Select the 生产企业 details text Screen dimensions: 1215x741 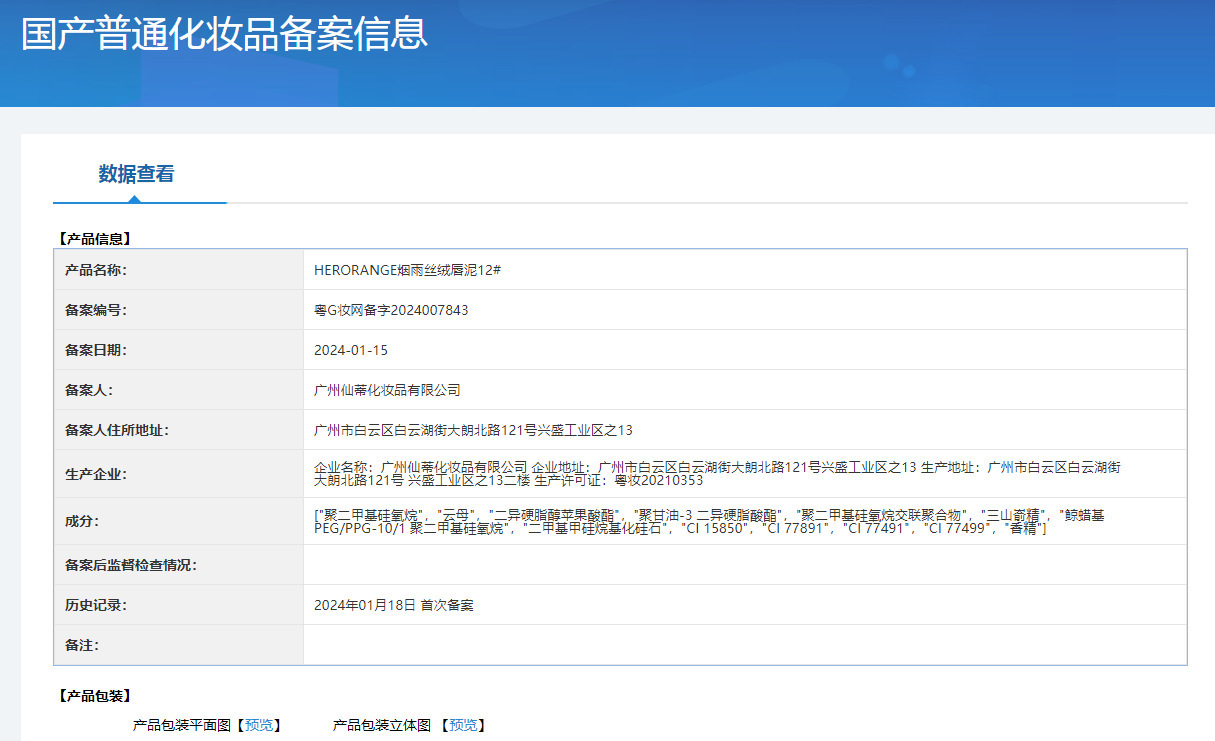pyautogui.click(x=717, y=474)
